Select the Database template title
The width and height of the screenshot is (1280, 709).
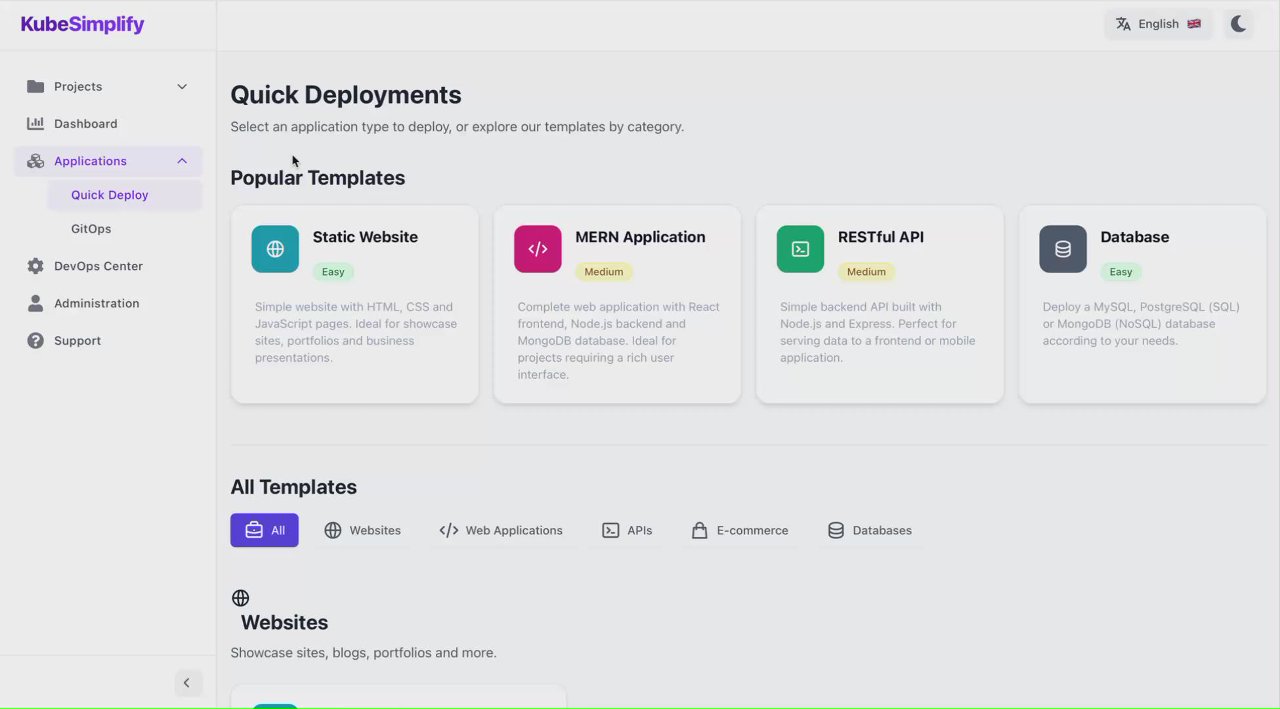(x=1135, y=237)
